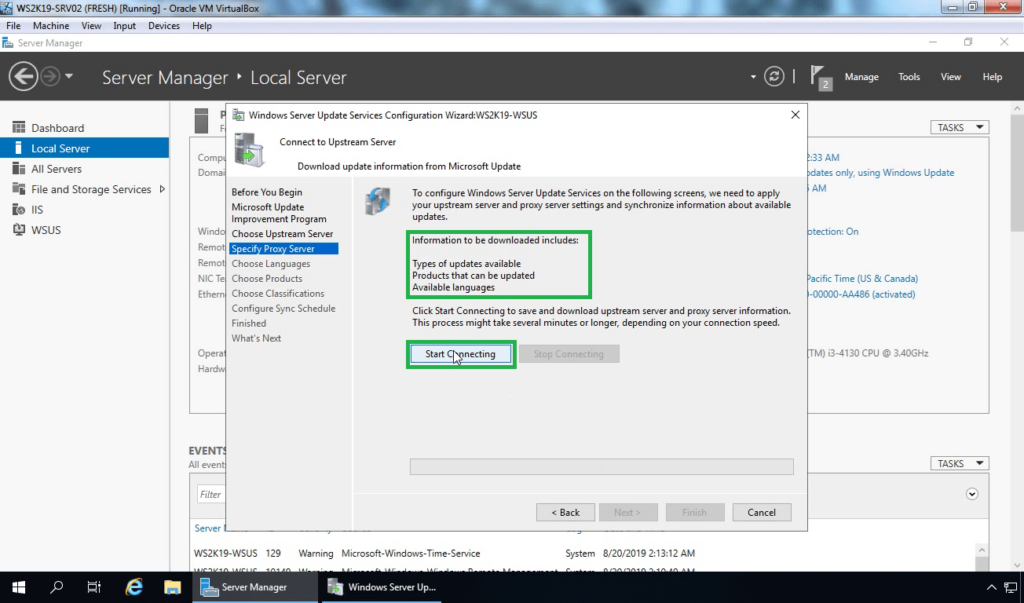Refresh Server Manager with the refresh icon
The width and height of the screenshot is (1024, 603).
tap(774, 76)
